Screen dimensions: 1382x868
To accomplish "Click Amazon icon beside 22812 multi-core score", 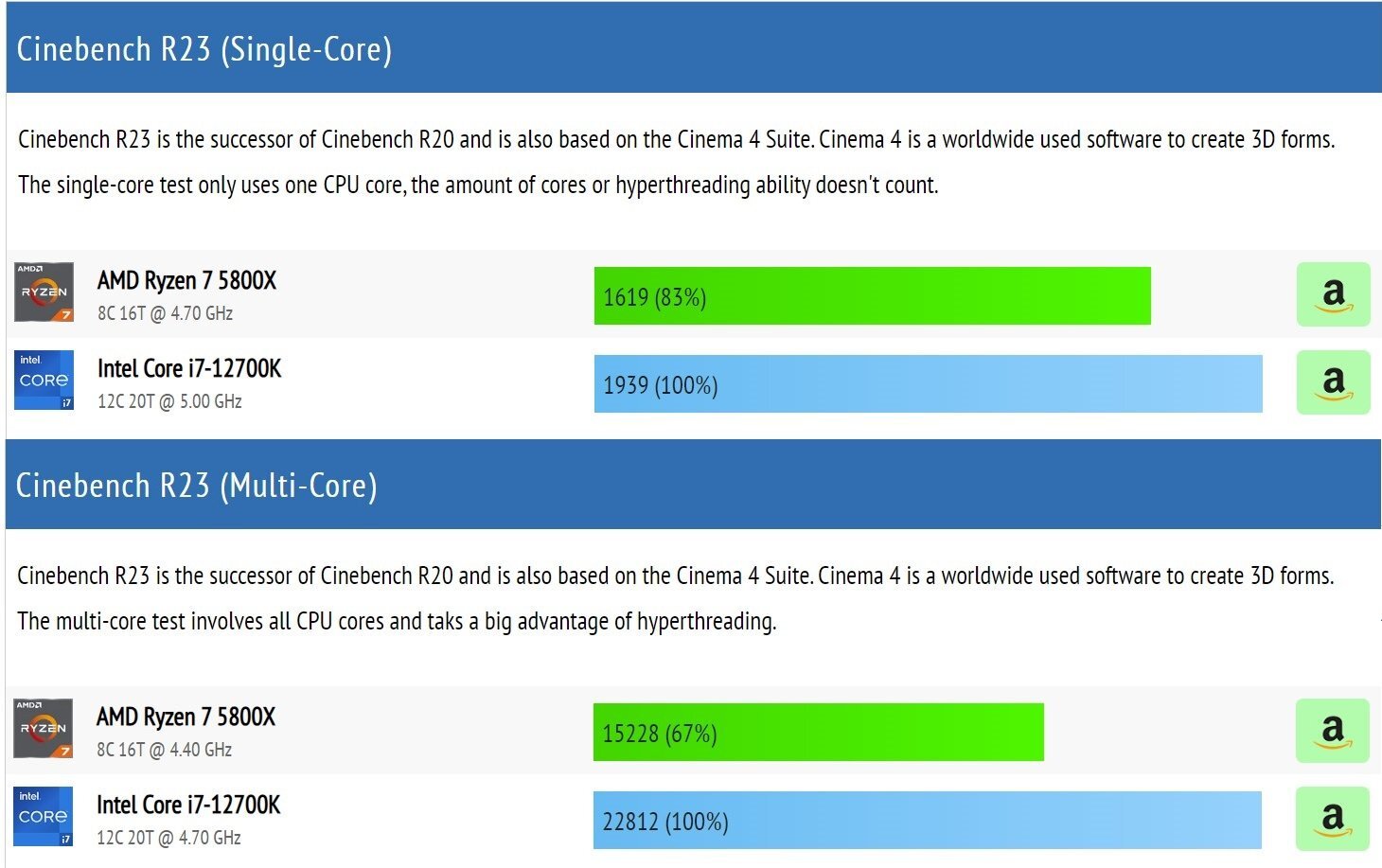I will (x=1332, y=819).
